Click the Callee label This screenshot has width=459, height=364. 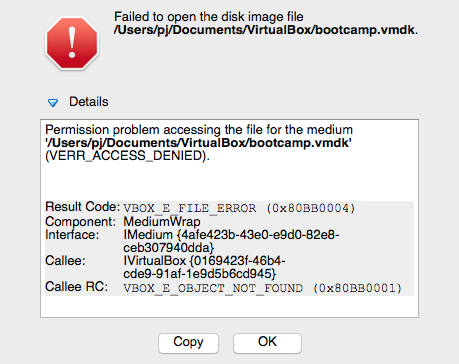coord(65,261)
